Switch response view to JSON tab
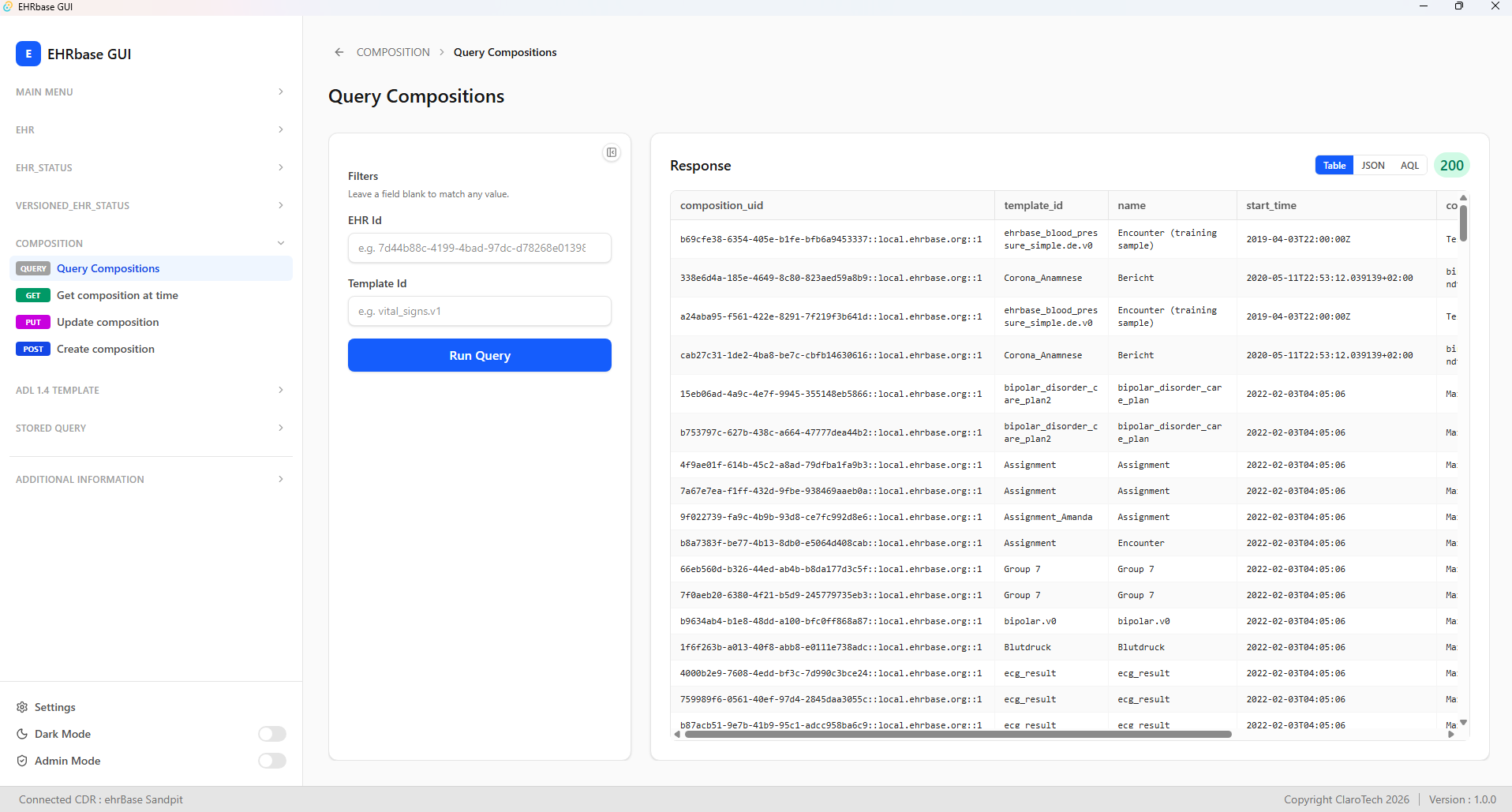The image size is (1512, 812). tap(1373, 165)
